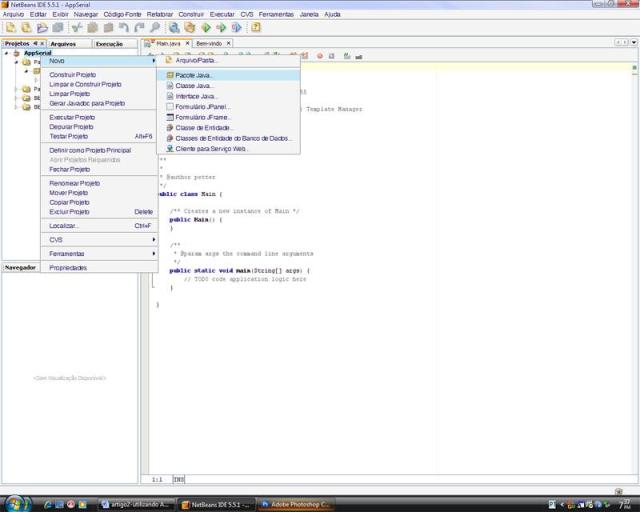Click the Undo arrow toolbar icon
The height and width of the screenshot is (512, 640).
[x=124, y=28]
